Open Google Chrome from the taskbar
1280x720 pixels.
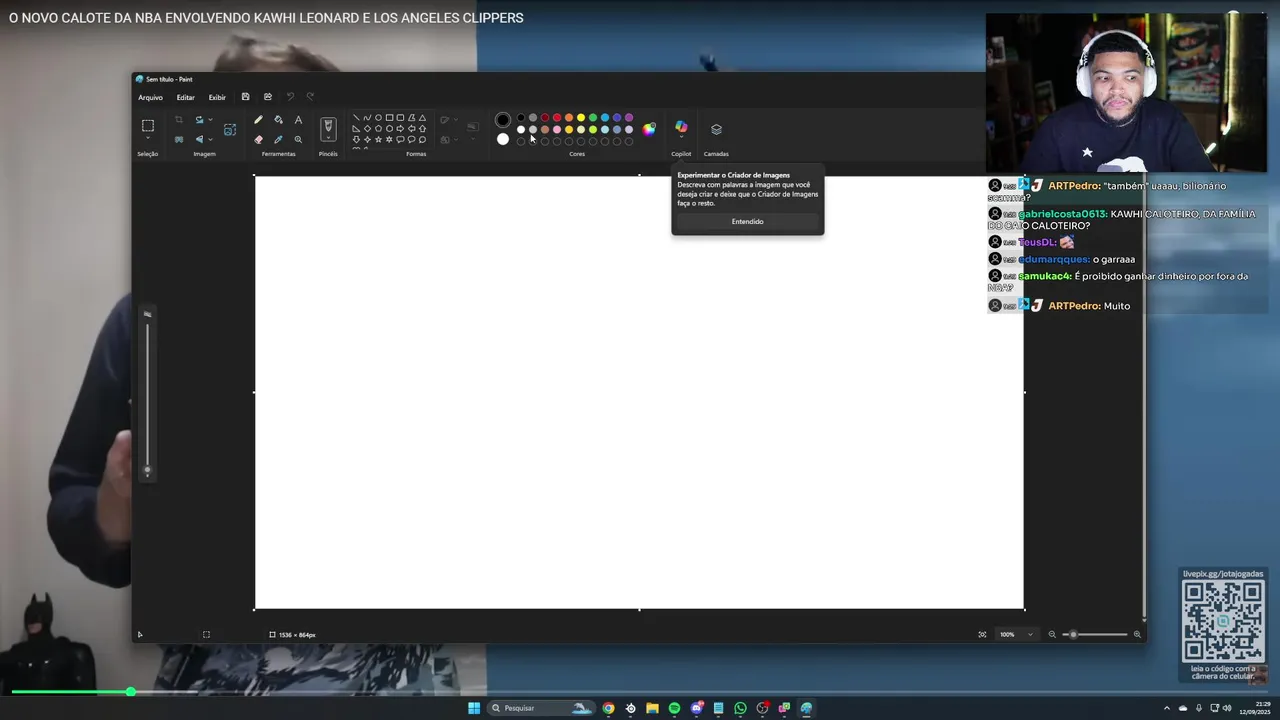pyautogui.click(x=608, y=708)
